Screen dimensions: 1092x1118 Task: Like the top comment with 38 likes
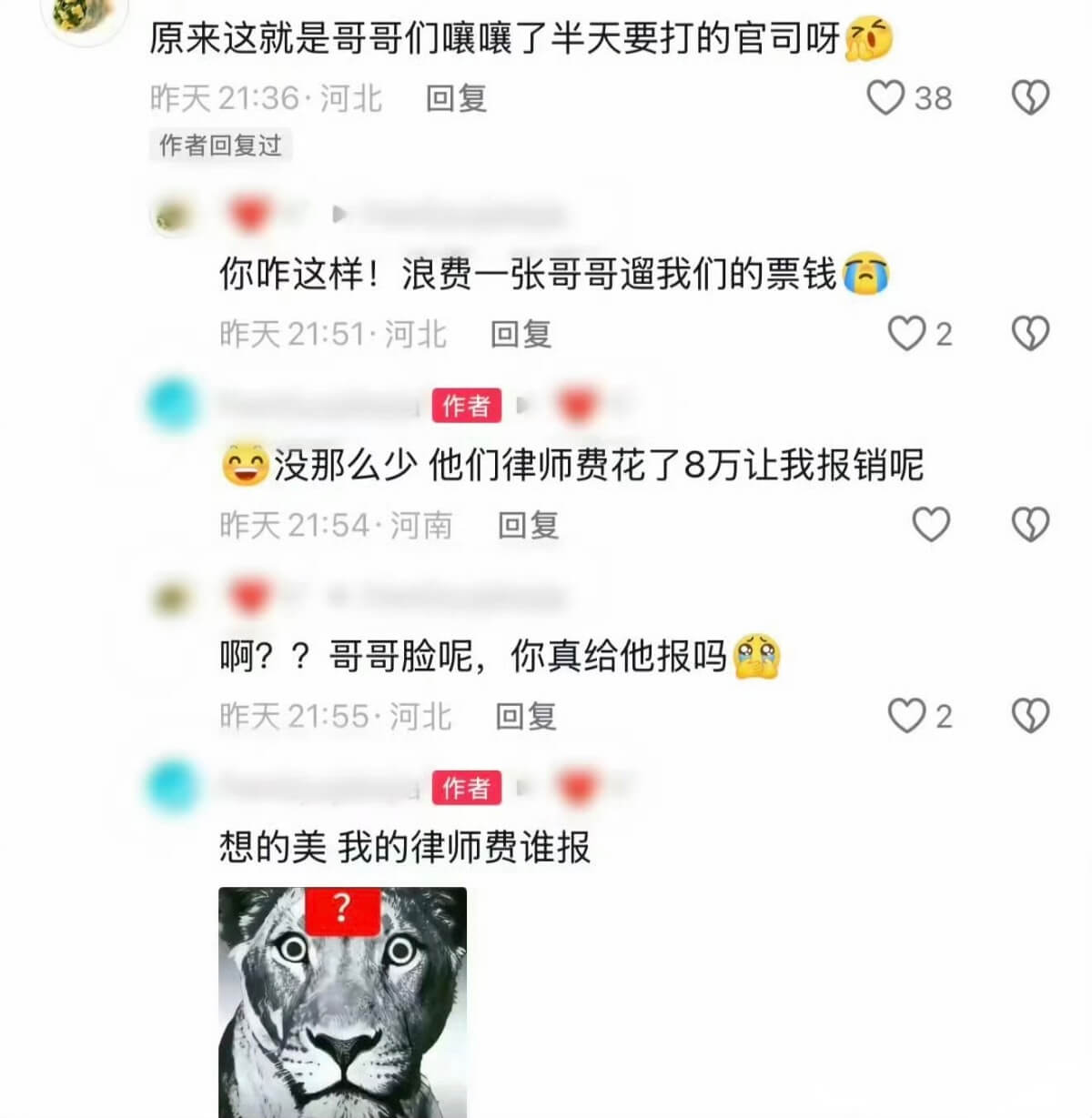tap(885, 97)
